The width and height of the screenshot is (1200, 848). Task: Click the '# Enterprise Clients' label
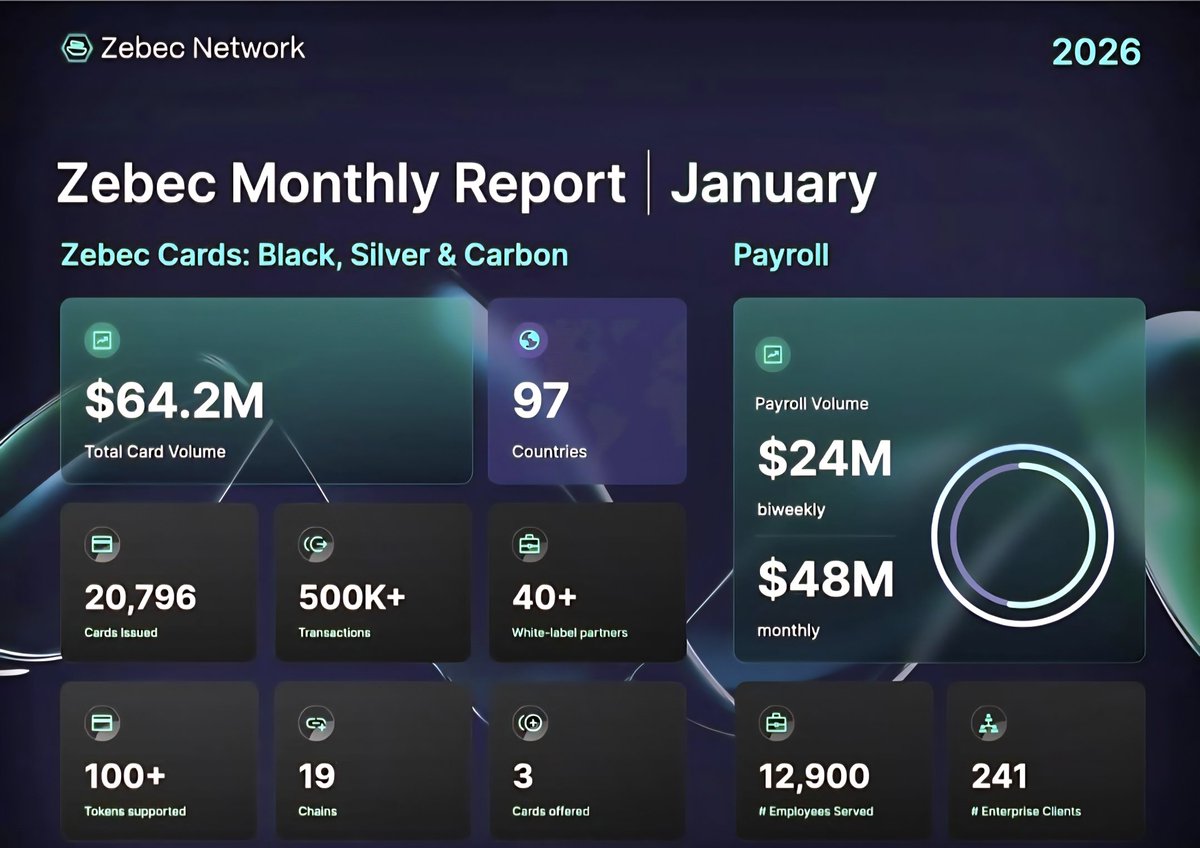(x=1026, y=811)
